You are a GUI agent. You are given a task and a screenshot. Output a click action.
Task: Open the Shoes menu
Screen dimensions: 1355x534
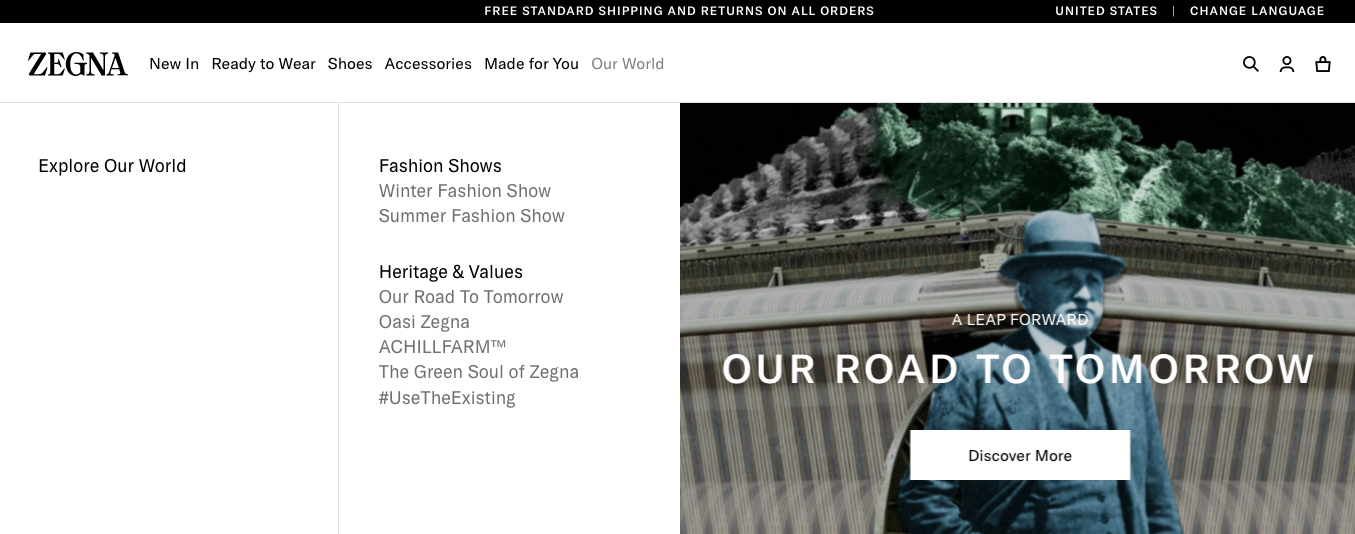pos(350,64)
